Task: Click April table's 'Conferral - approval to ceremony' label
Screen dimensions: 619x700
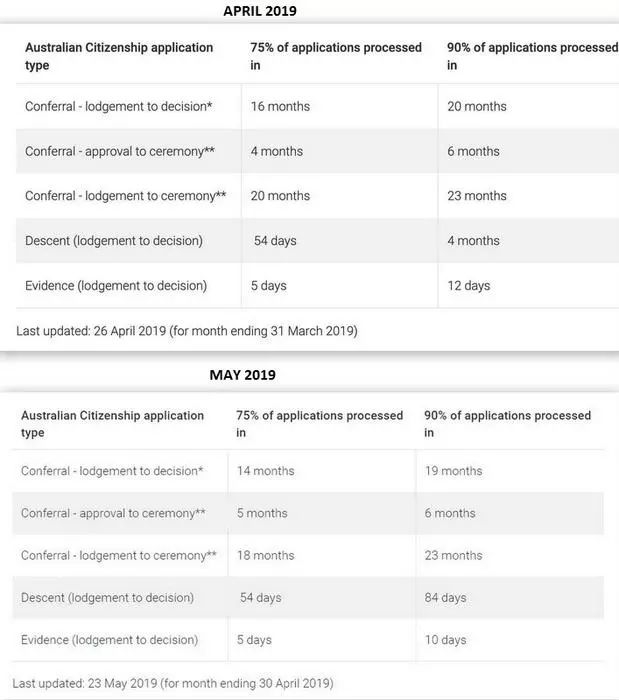Action: tap(123, 152)
